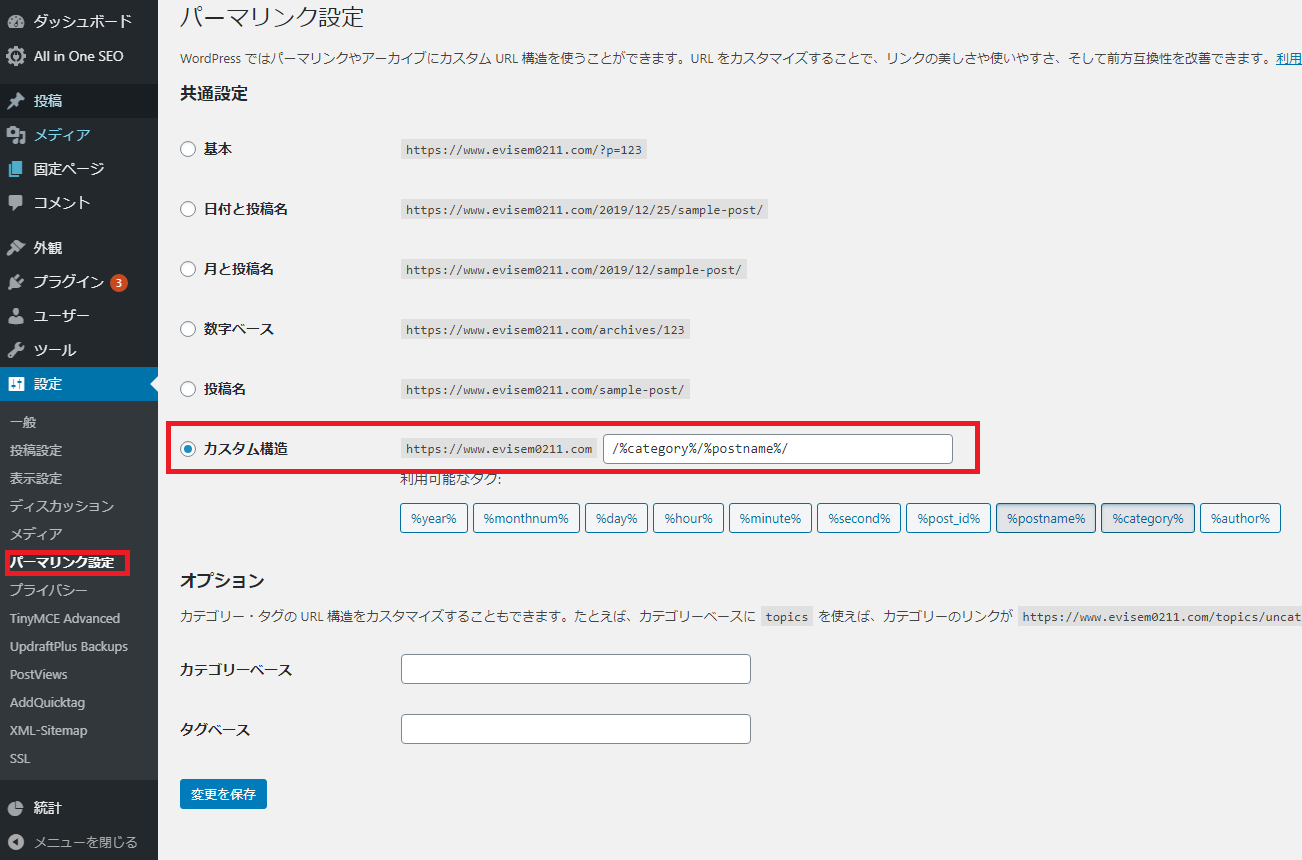Click the Dashboard gauge icon in sidebar
The height and width of the screenshot is (860, 1302).
click(x=16, y=21)
